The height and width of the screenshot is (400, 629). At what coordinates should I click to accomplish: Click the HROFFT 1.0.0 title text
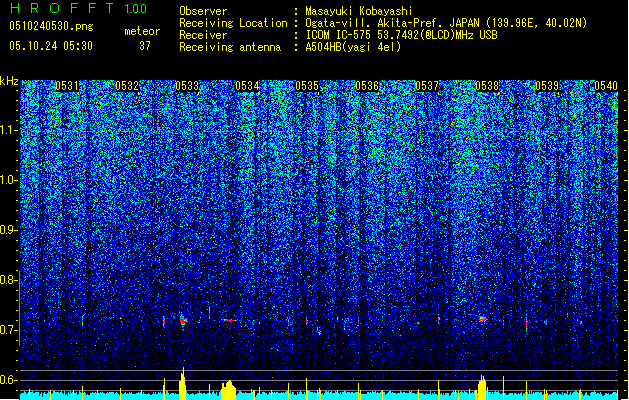click(x=78, y=8)
